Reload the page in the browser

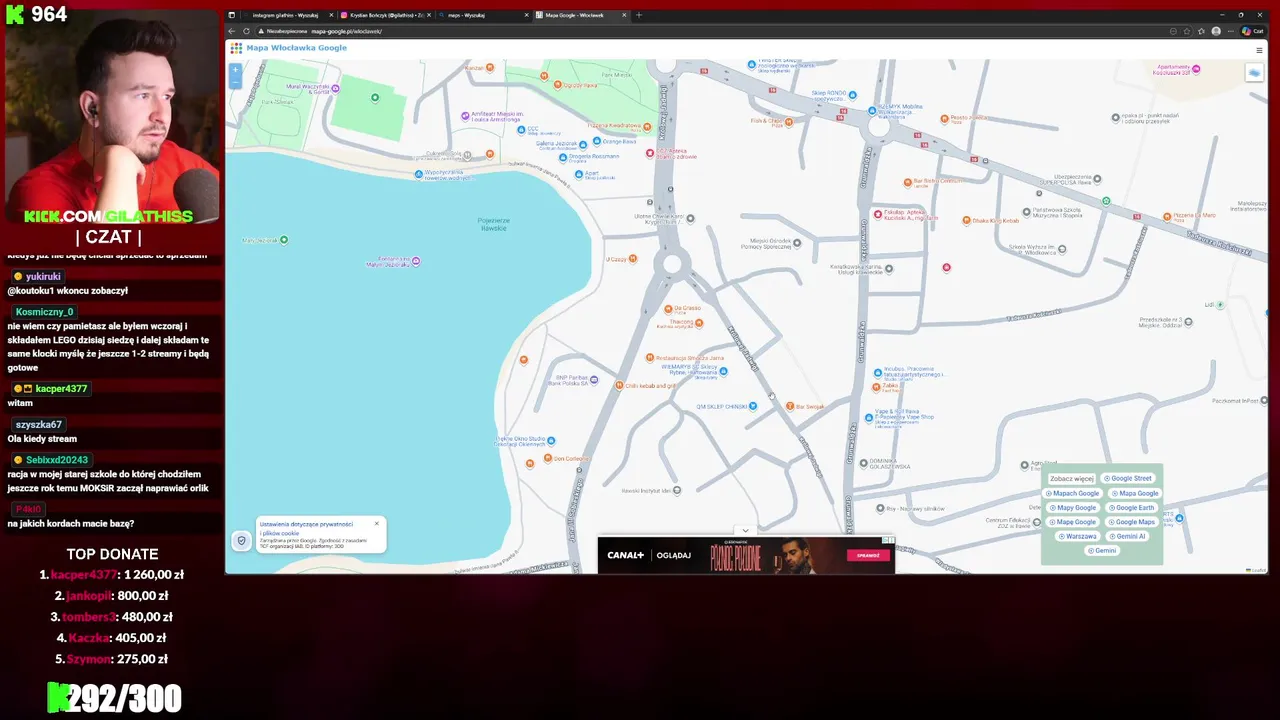pyautogui.click(x=246, y=31)
